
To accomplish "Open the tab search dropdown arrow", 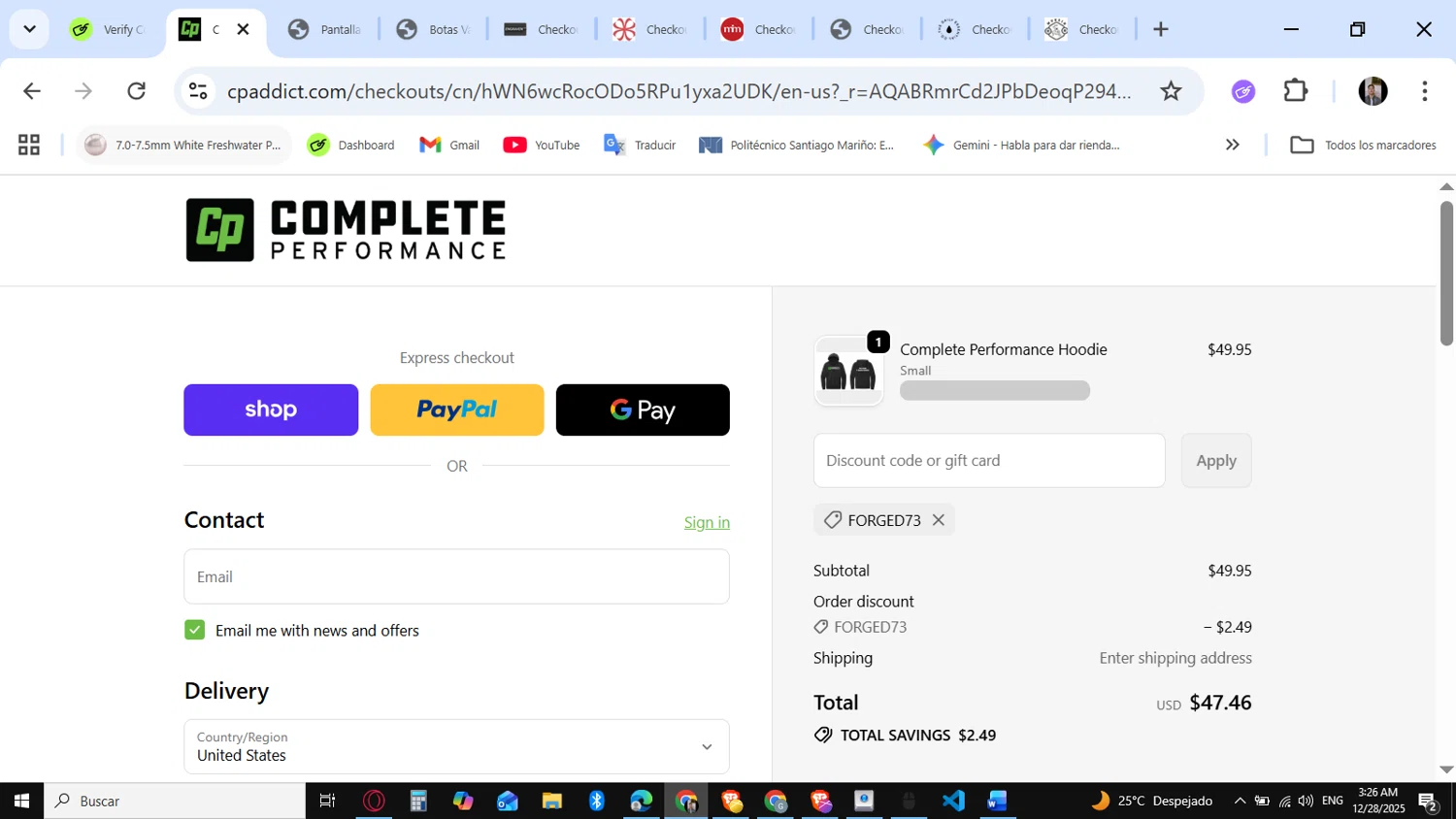I will [29, 29].
